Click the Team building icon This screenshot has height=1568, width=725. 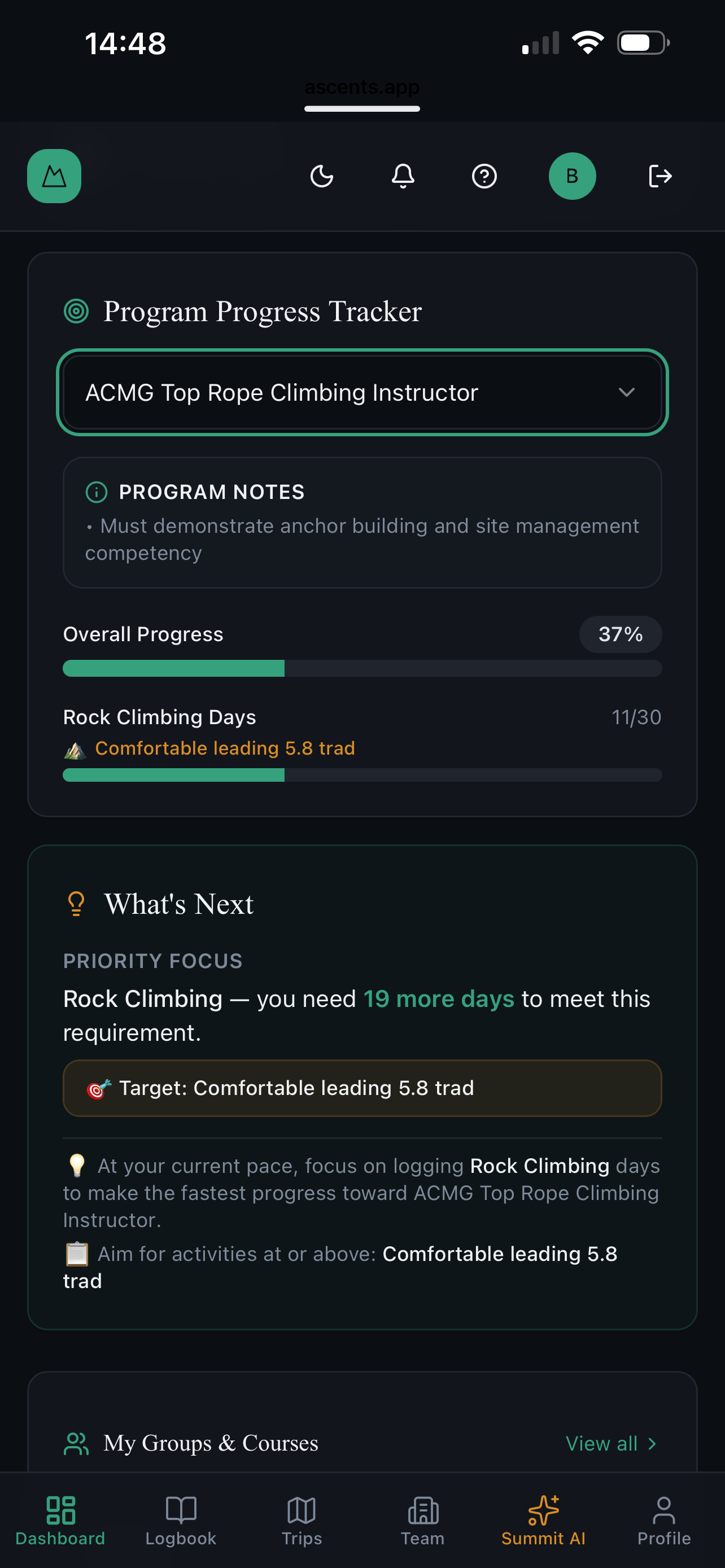point(422,1510)
